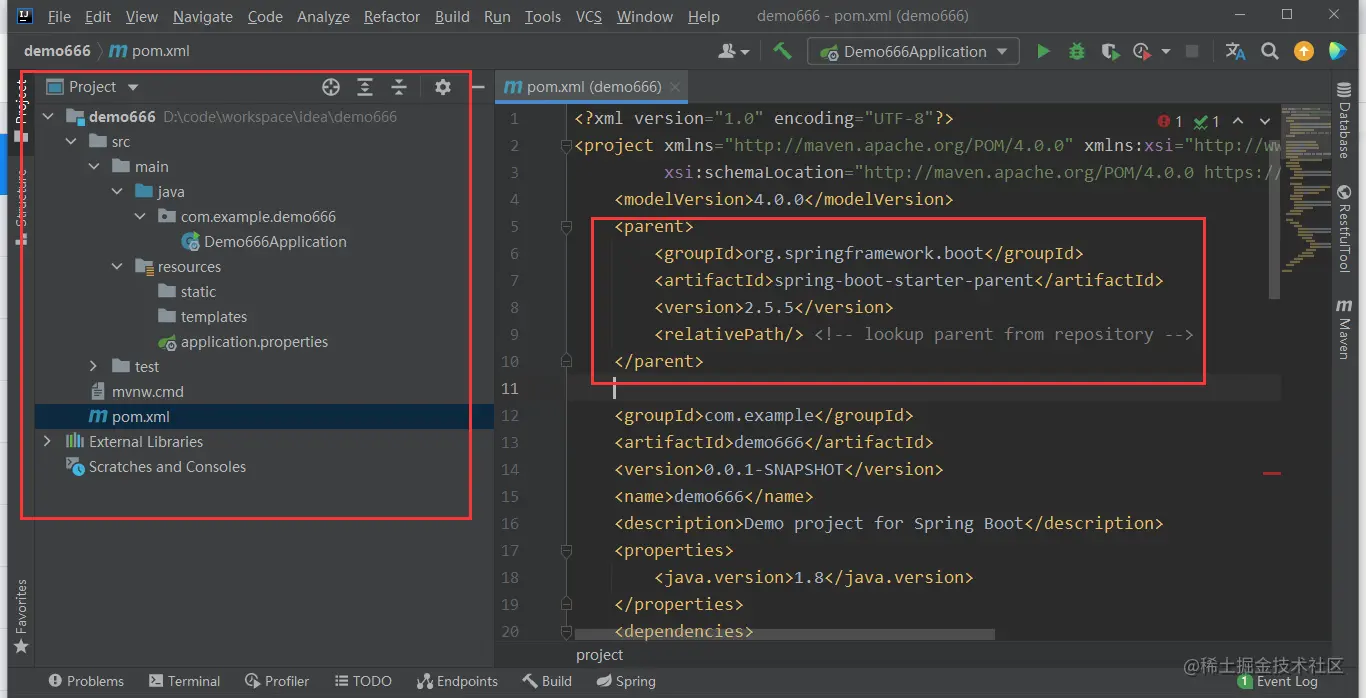Open the TODO tool window

pos(363,681)
